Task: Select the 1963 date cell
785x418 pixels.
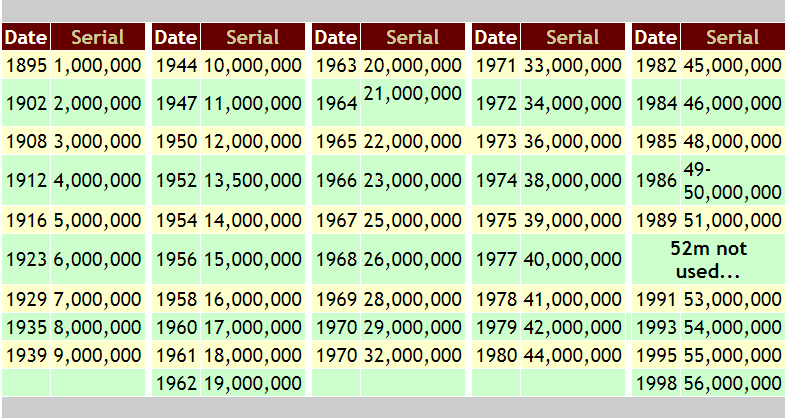Action: point(336,65)
